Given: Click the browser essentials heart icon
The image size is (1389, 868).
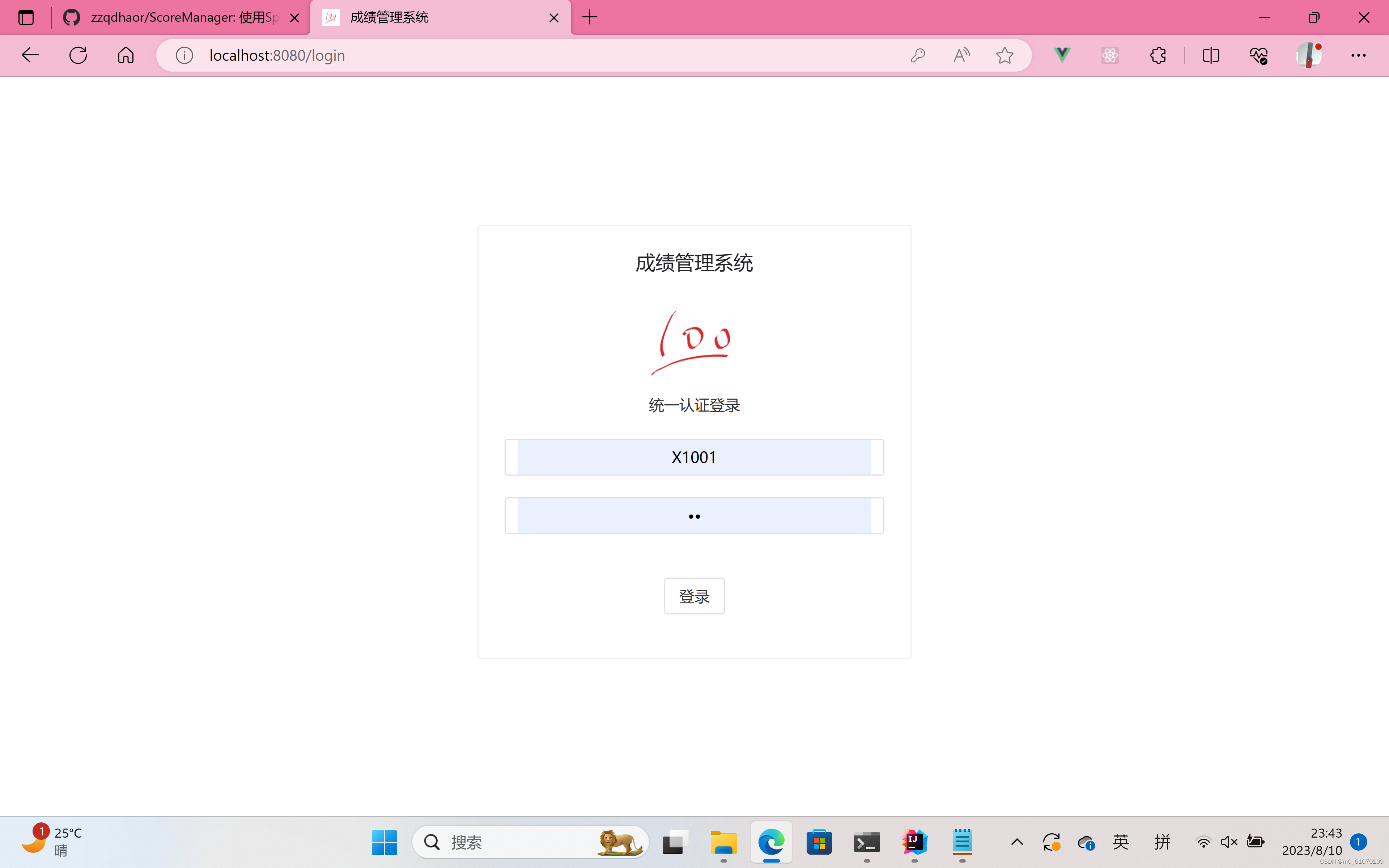Looking at the screenshot, I should [1258, 55].
